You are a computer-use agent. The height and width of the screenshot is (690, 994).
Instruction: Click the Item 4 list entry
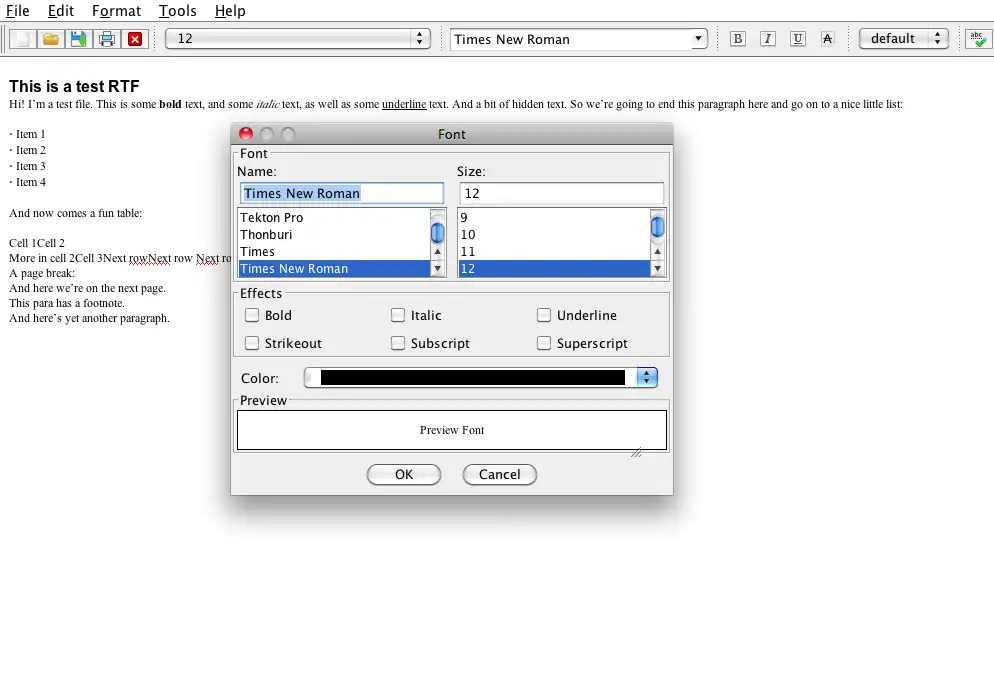click(x=27, y=182)
